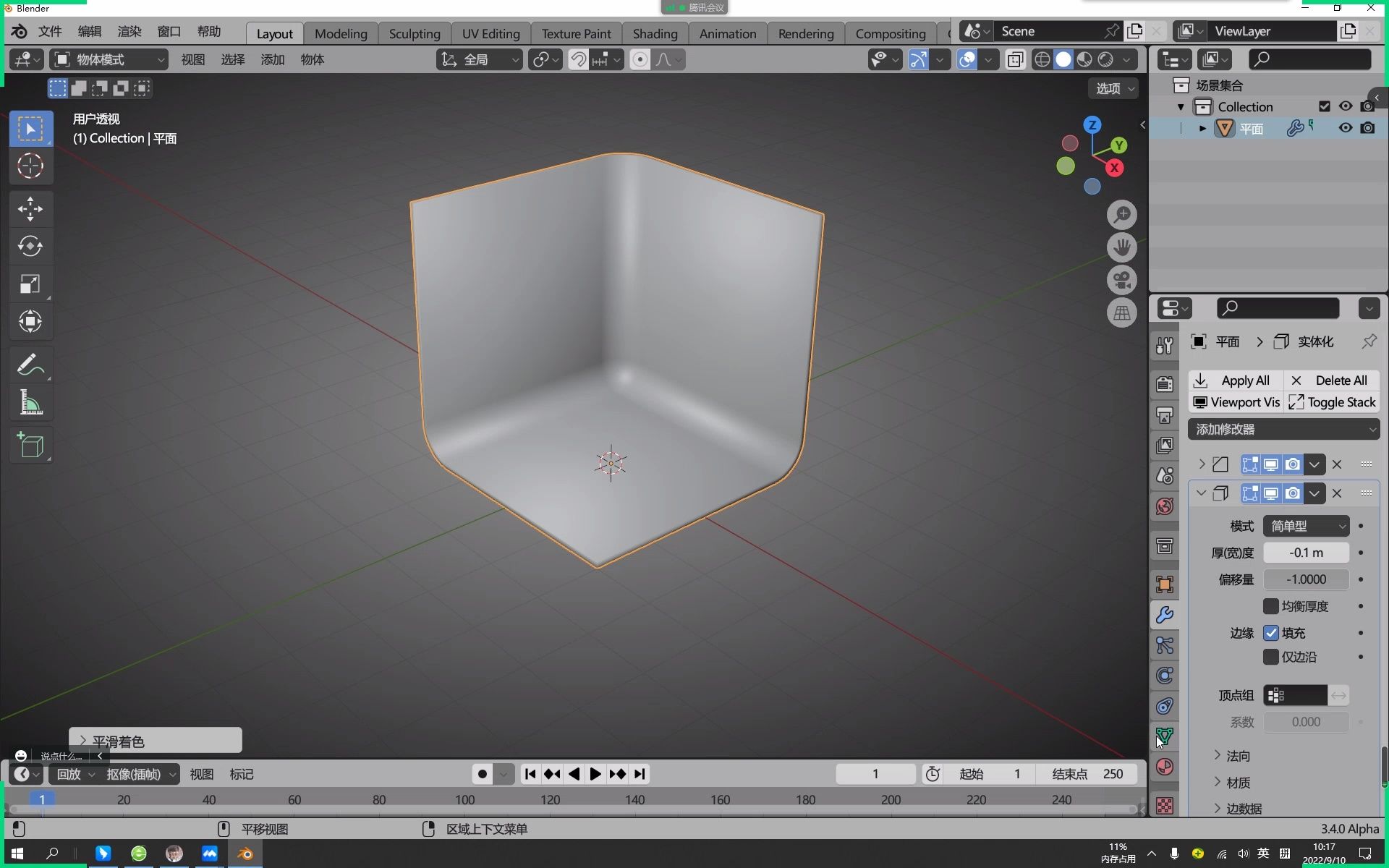The image size is (1389, 868).
Task: Activate the Measure tool
Action: click(30, 402)
